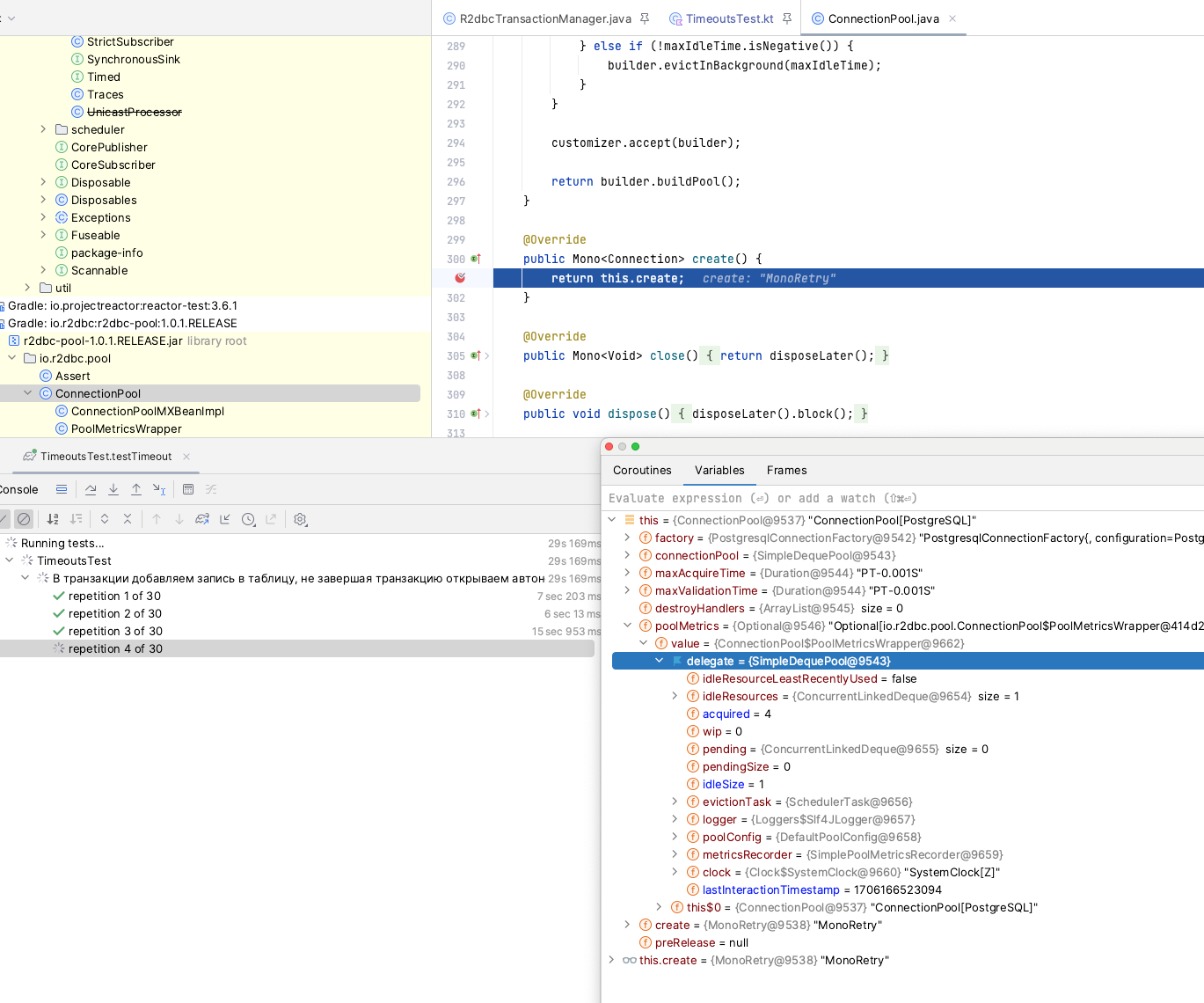Screen dimensions: 1204x1003
Task: Collapse the 'this' variable node
Action: point(611,520)
